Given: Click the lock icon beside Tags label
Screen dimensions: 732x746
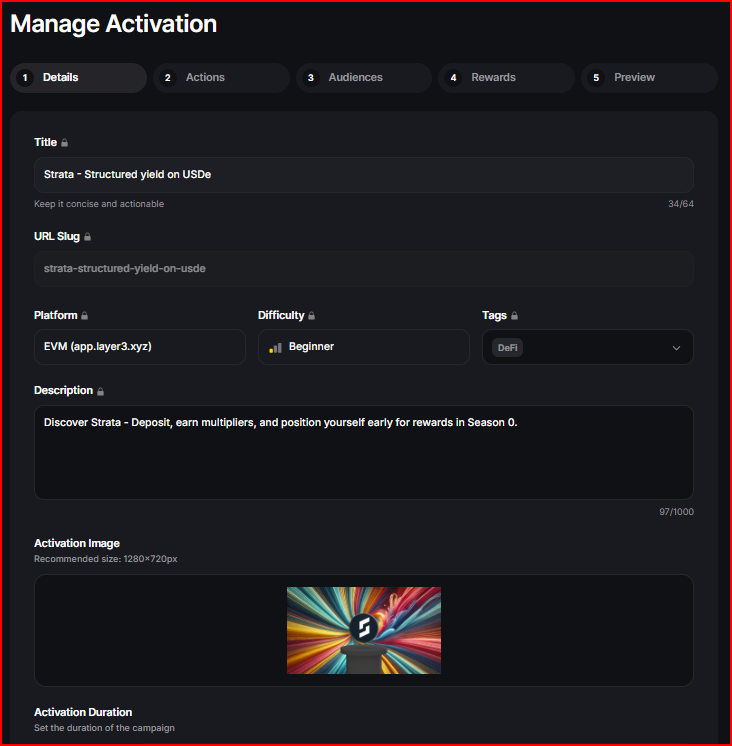Looking at the screenshot, I should point(515,316).
